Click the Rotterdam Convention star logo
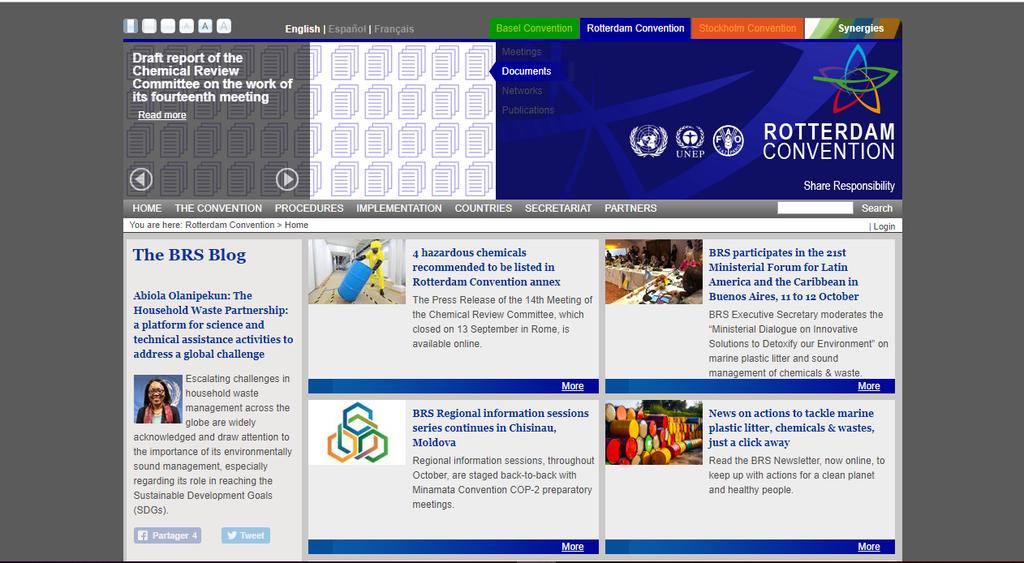The width and height of the screenshot is (1024, 563). pos(856,79)
